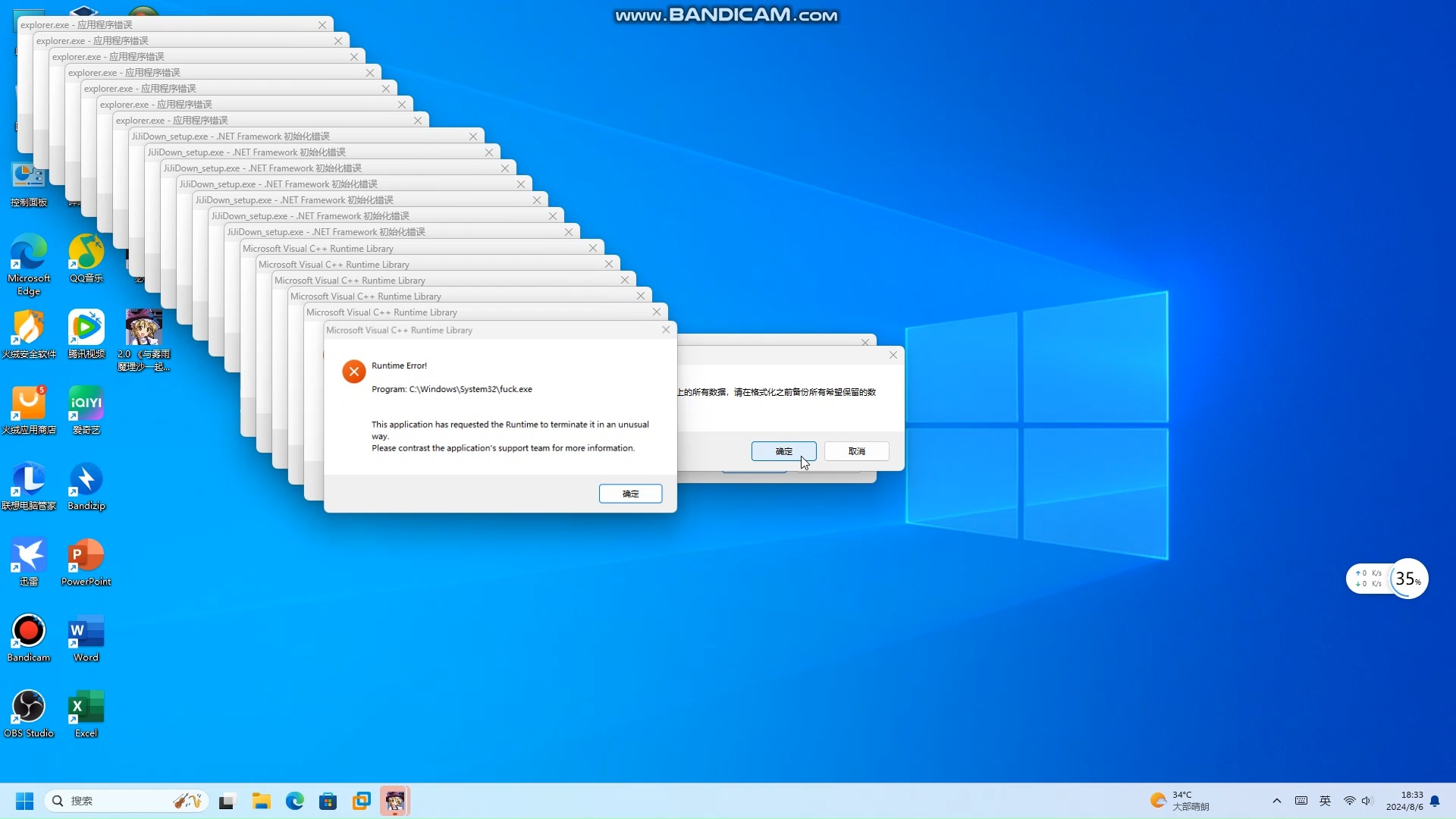This screenshot has width=1456, height=819.
Task: Launch Word from the desktop
Action: pyautogui.click(x=86, y=638)
